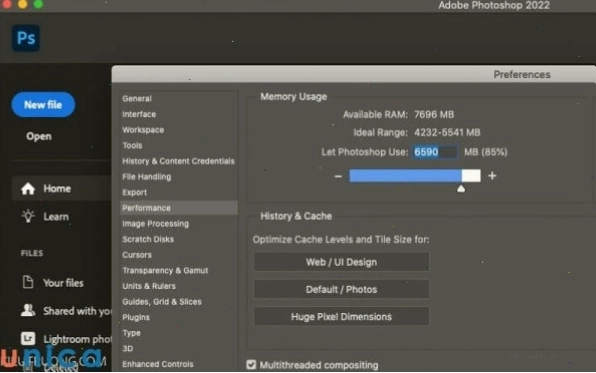Viewport: 596px width, 373px height.
Task: Open Type preferences
Action: tap(131, 333)
